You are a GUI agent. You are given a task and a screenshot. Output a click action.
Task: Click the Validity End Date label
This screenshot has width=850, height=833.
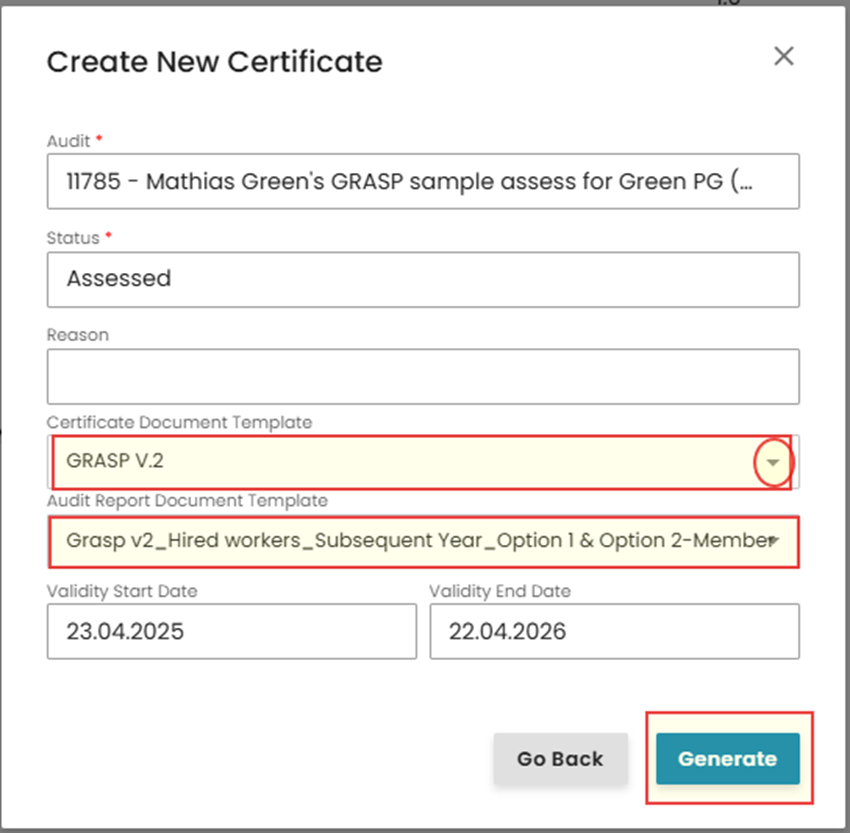[500, 591]
